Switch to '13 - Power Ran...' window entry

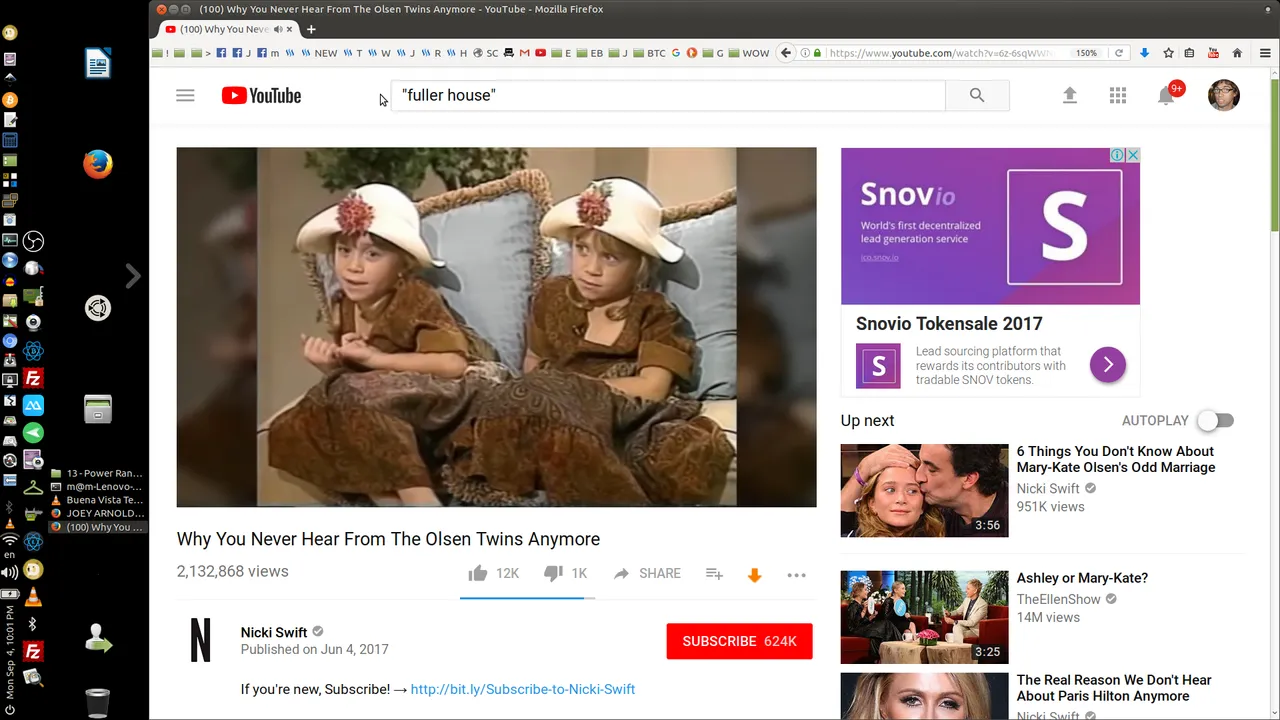tap(97, 473)
